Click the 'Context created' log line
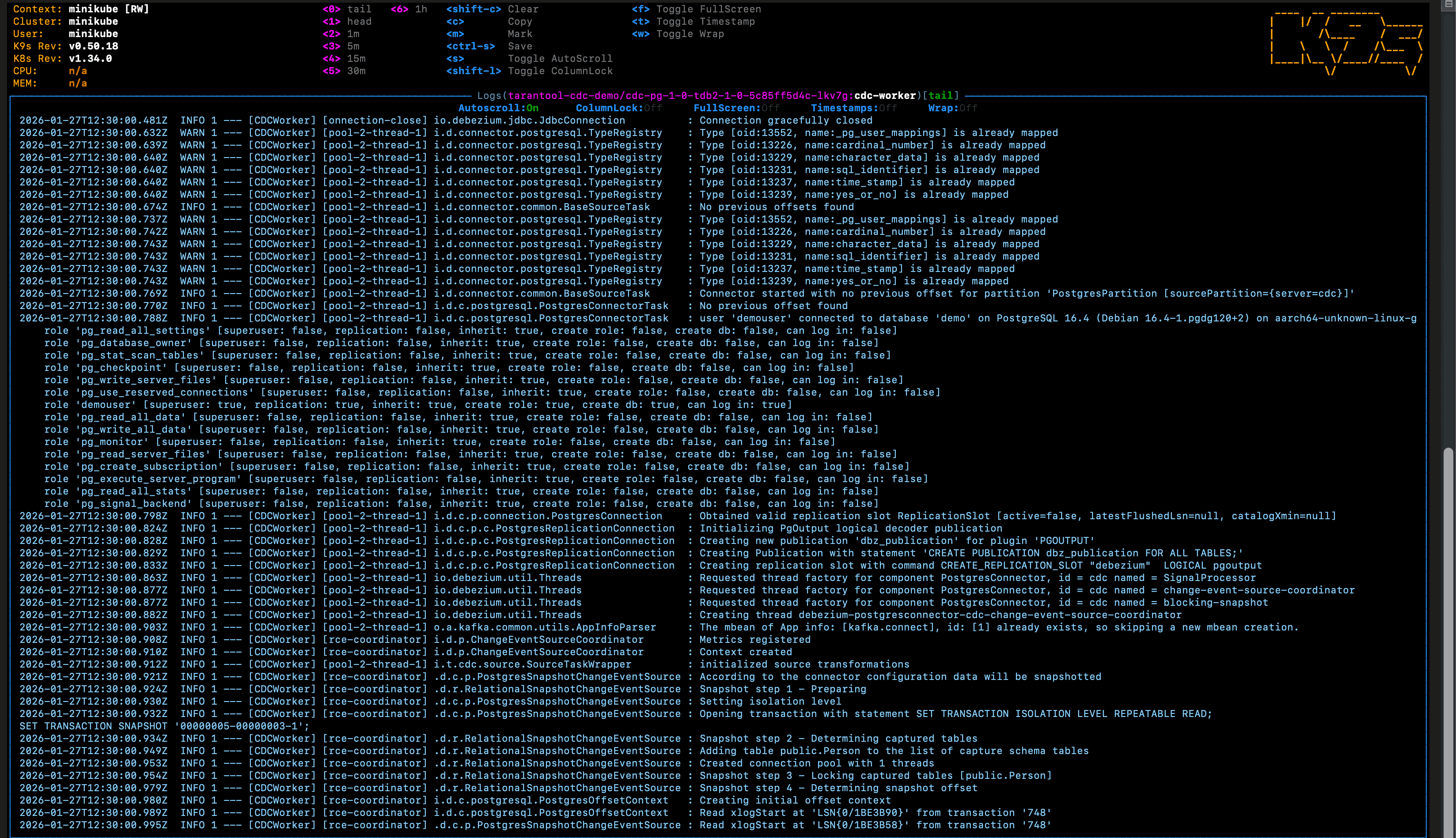Viewport: 1456px width, 838px height. [406, 653]
